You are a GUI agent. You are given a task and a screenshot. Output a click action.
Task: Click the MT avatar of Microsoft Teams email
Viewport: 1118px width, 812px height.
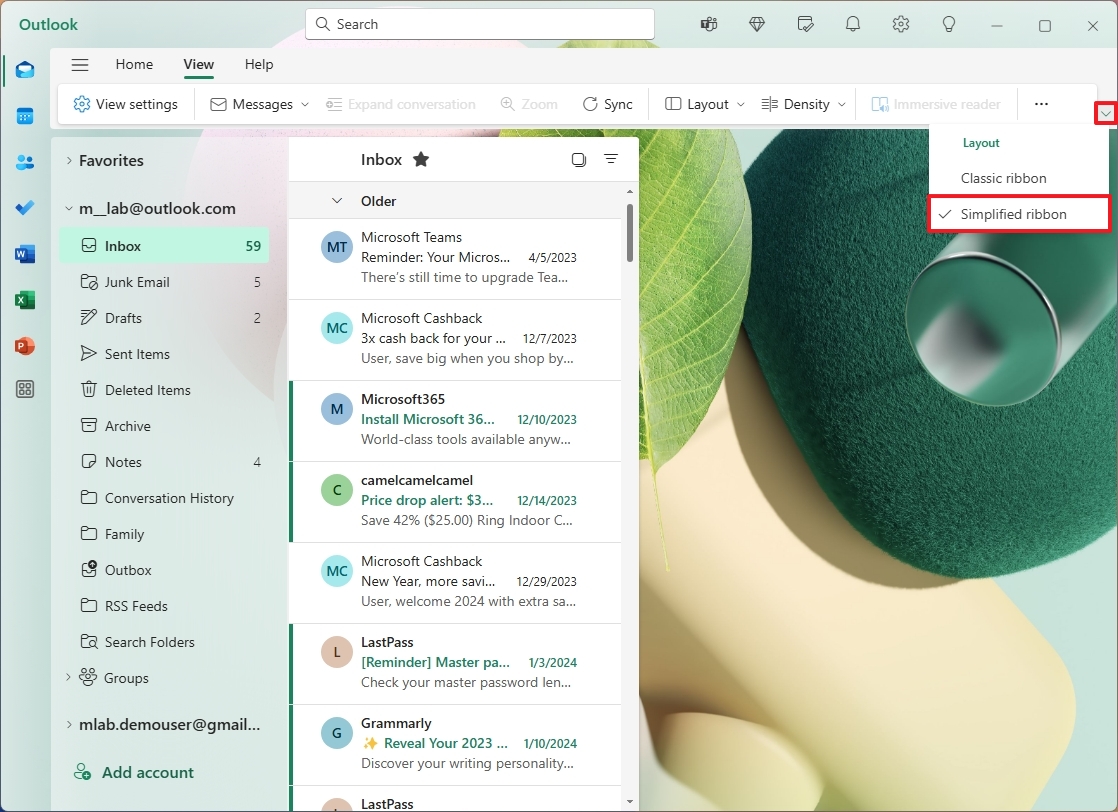337,247
